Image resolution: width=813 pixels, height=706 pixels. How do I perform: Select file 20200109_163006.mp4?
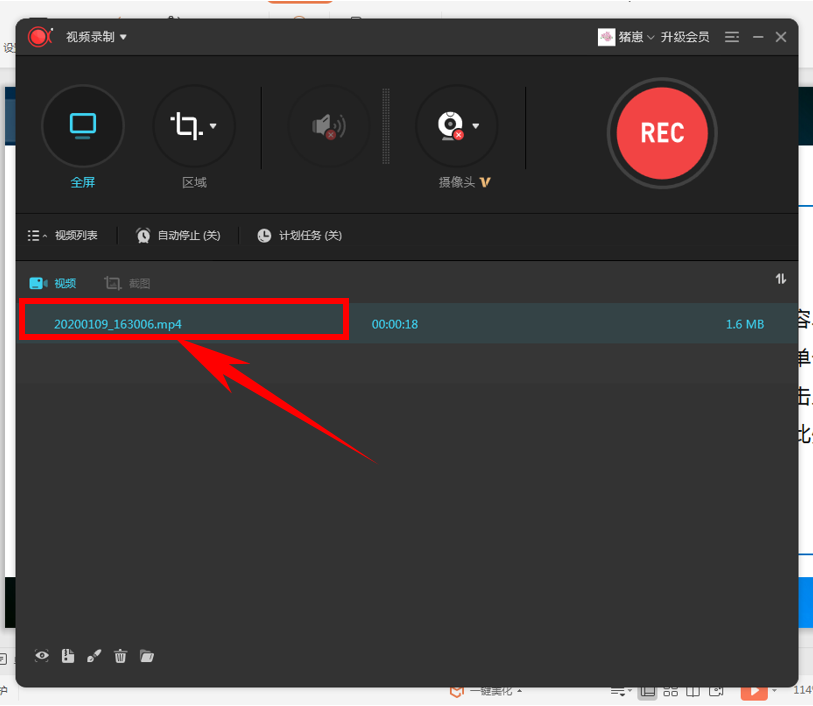118,324
